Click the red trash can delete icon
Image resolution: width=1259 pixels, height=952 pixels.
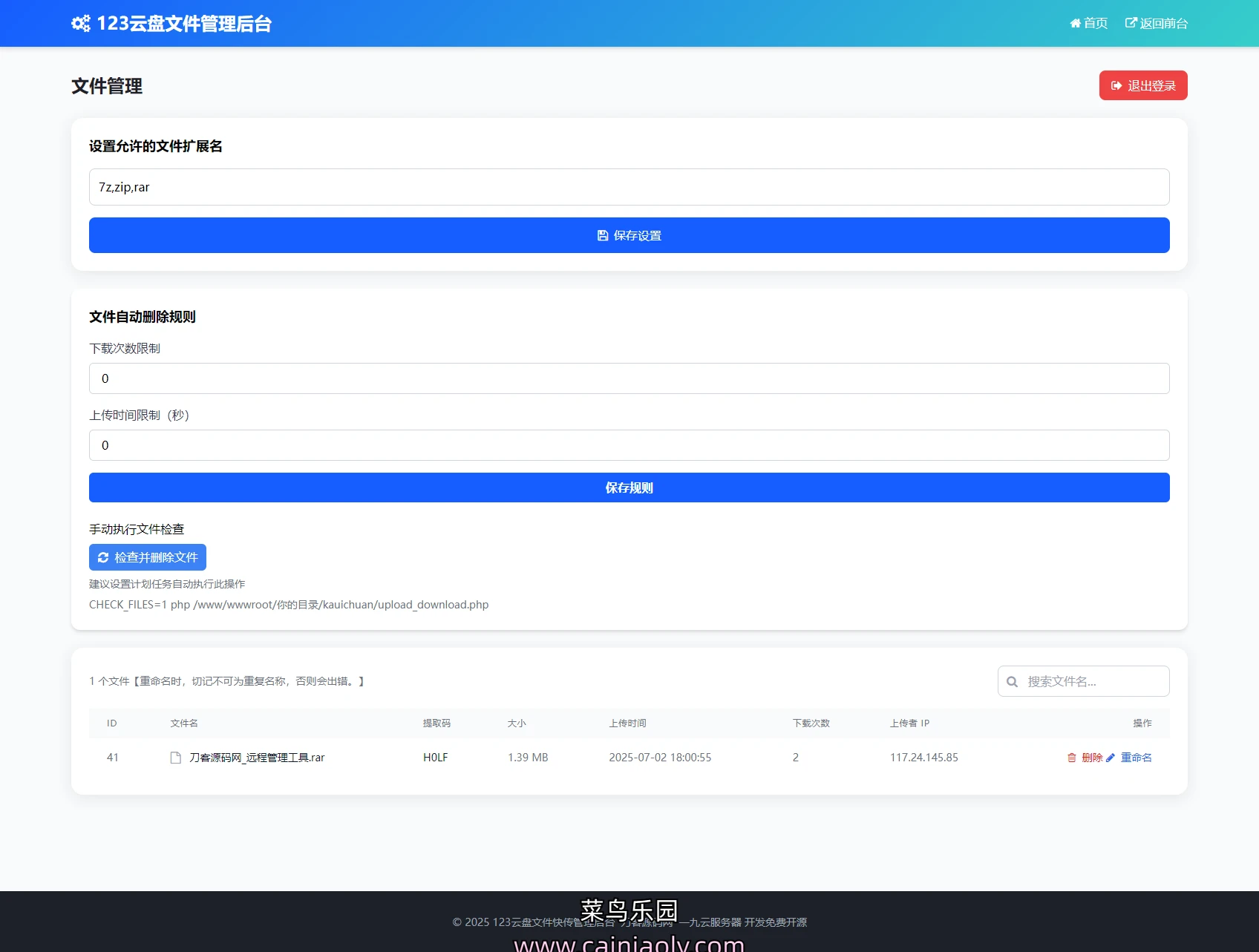point(1072,758)
